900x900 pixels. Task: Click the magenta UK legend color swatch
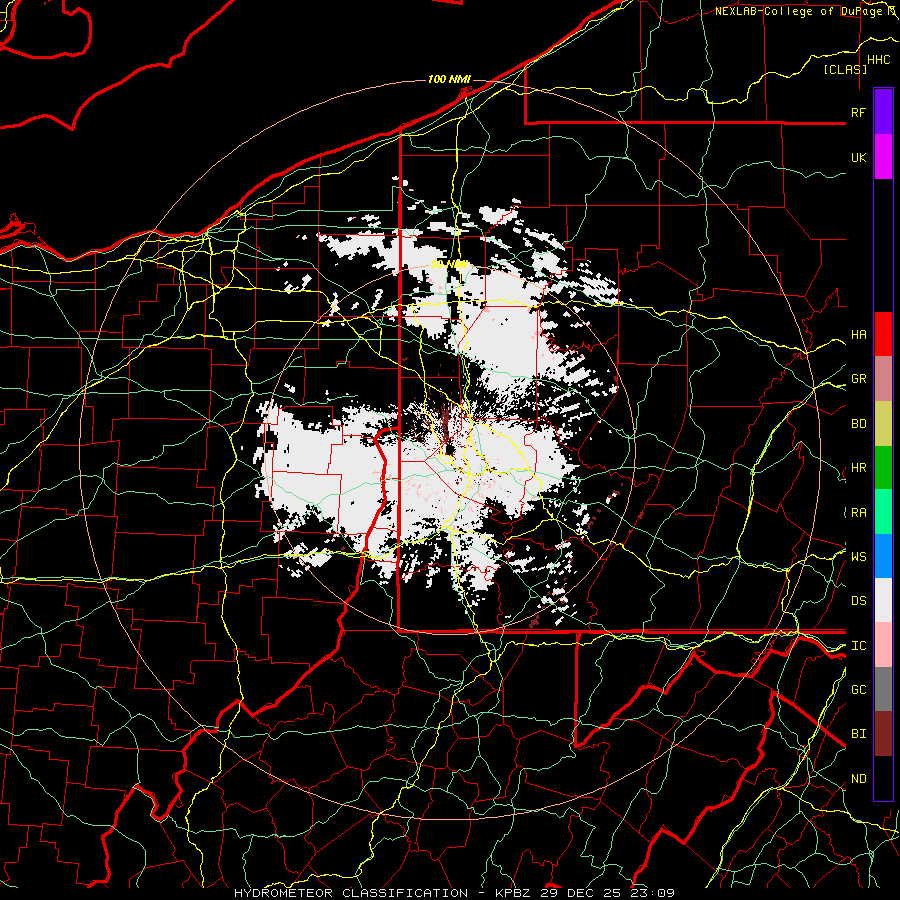pos(883,157)
